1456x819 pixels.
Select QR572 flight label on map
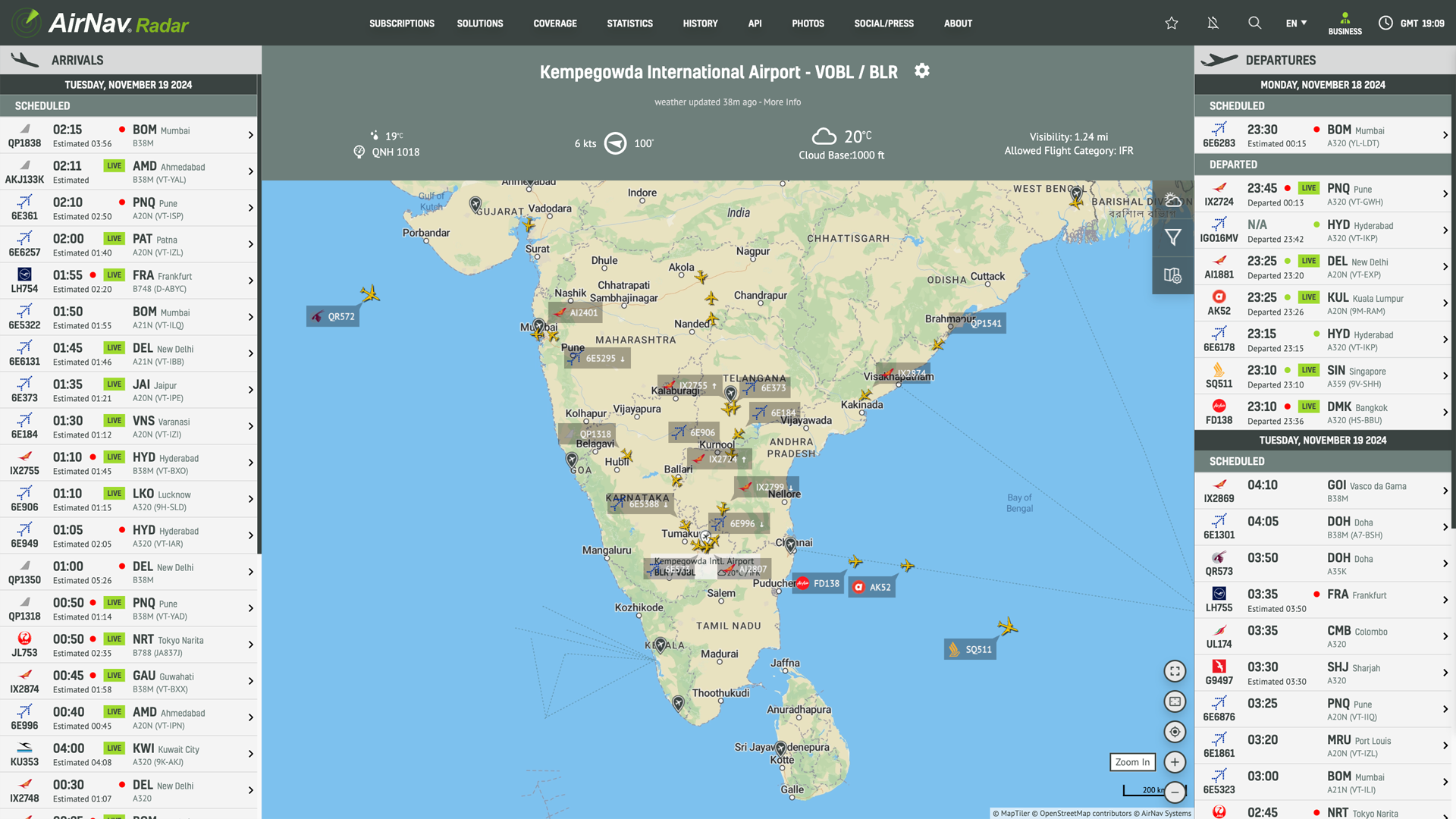[333, 316]
